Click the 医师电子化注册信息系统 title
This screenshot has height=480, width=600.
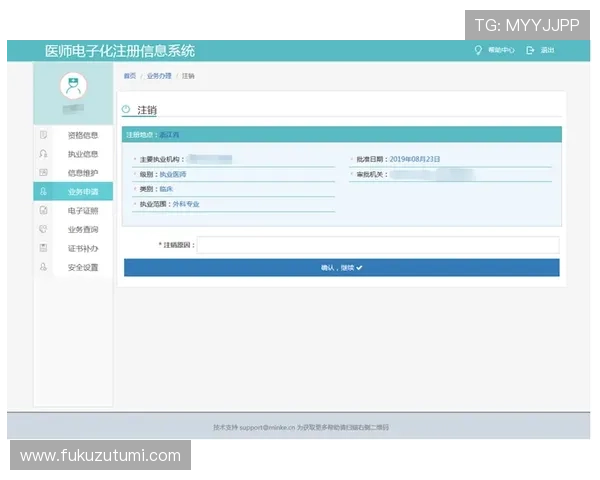120,51
